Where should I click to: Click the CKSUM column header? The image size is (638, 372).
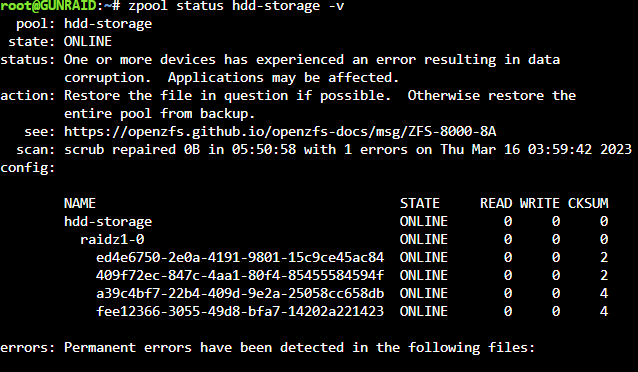click(x=588, y=204)
